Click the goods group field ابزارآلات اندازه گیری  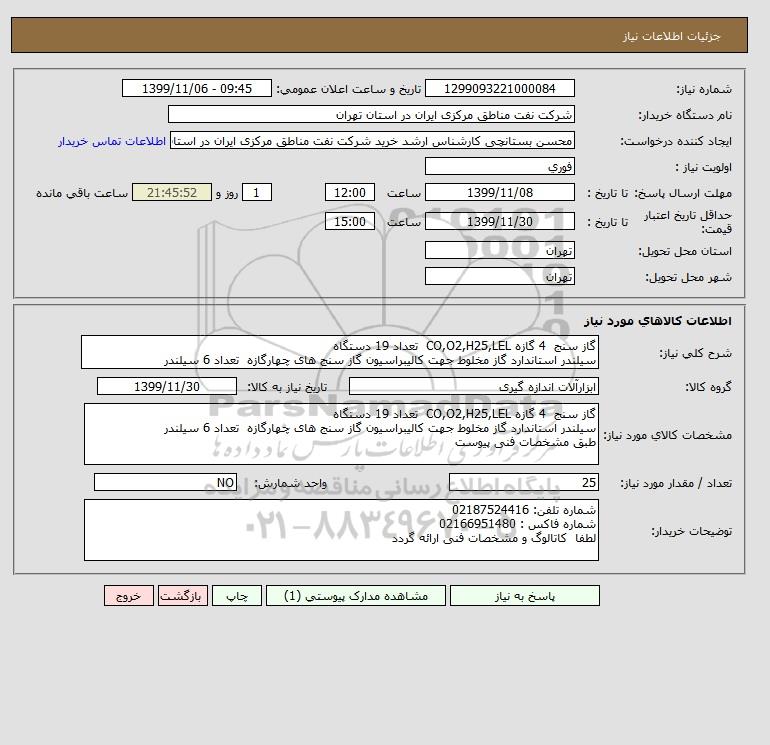[x=473, y=386]
